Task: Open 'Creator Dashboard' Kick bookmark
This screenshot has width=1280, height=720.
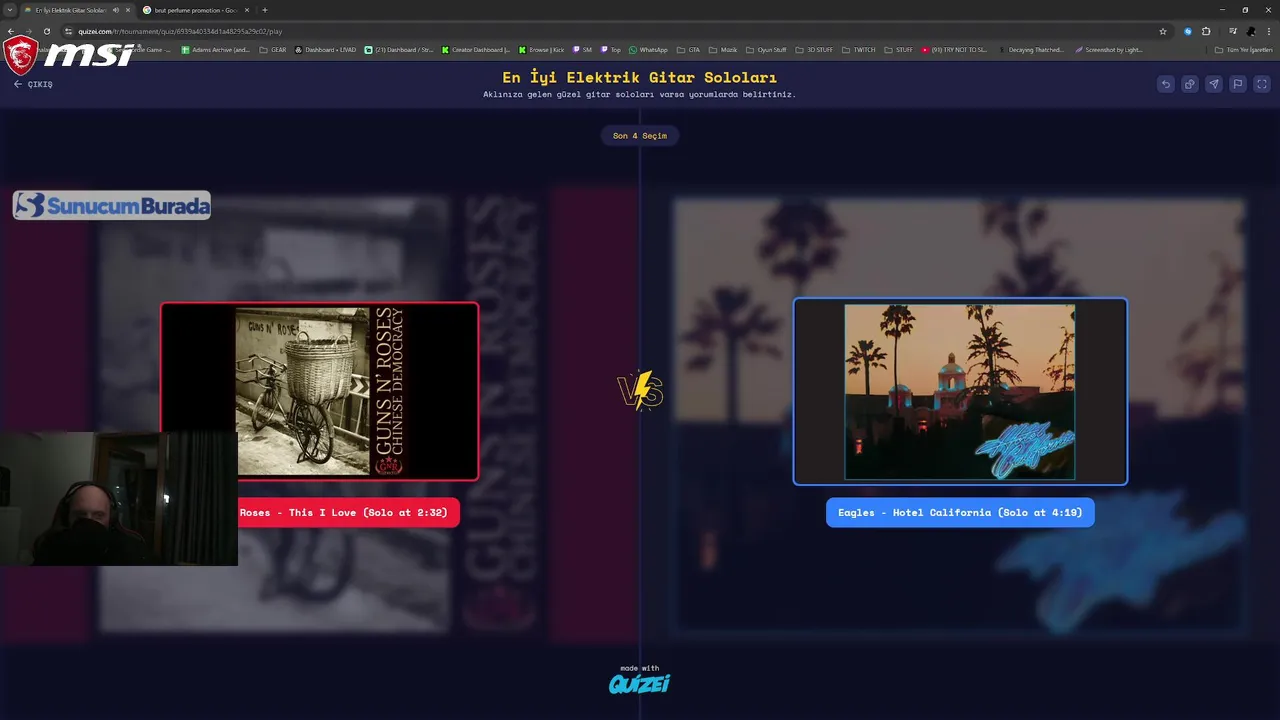Action: coord(475,49)
